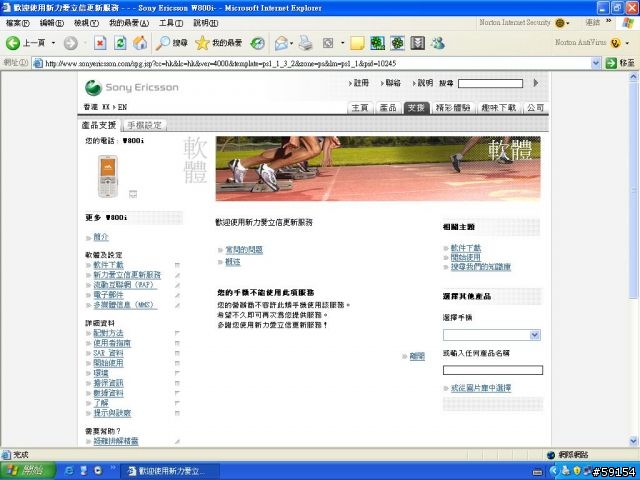The height and width of the screenshot is (480, 640).
Task: Click sidebar link 使用者指南
Action: [x=112, y=343]
